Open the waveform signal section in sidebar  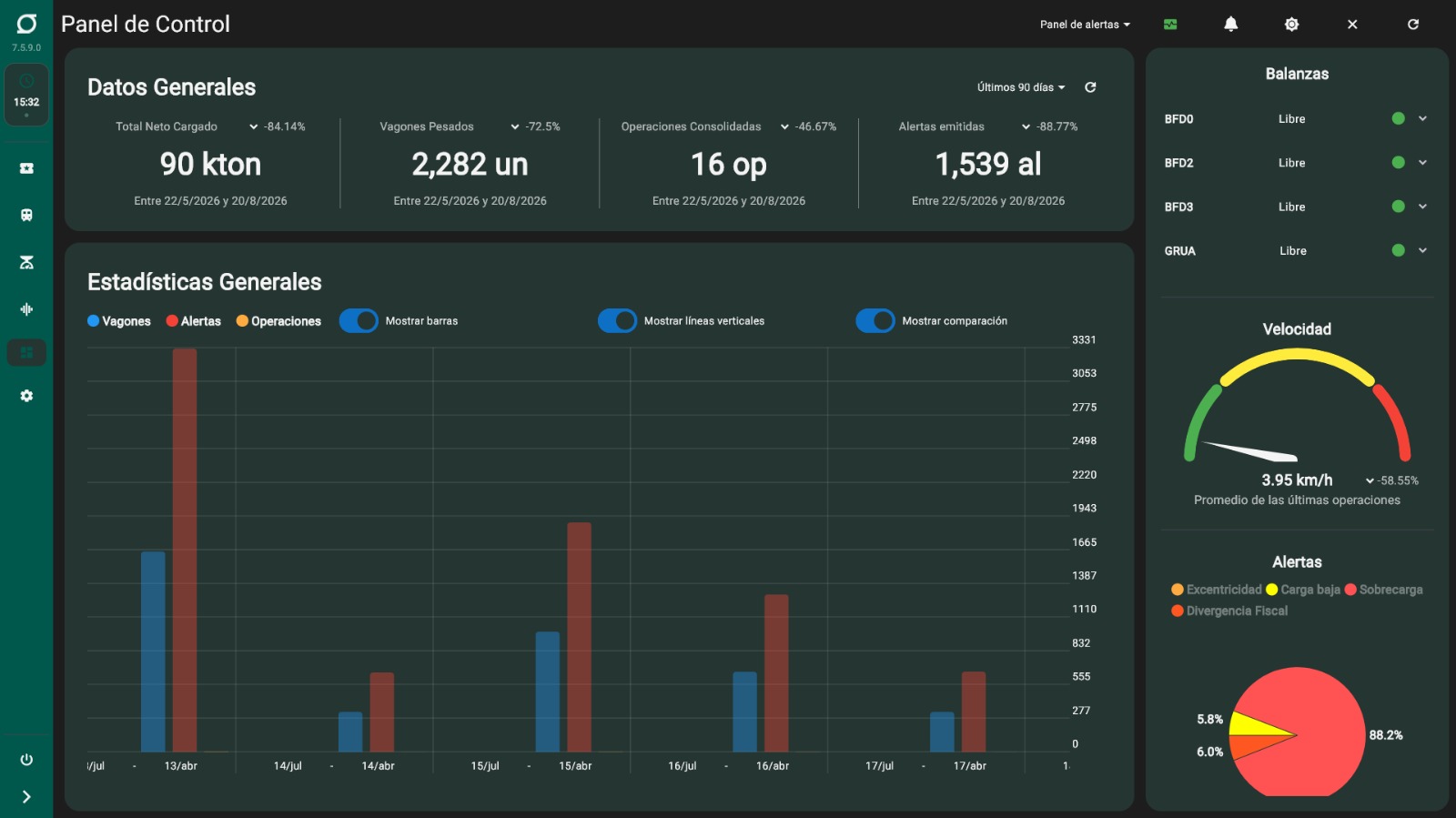coord(26,309)
